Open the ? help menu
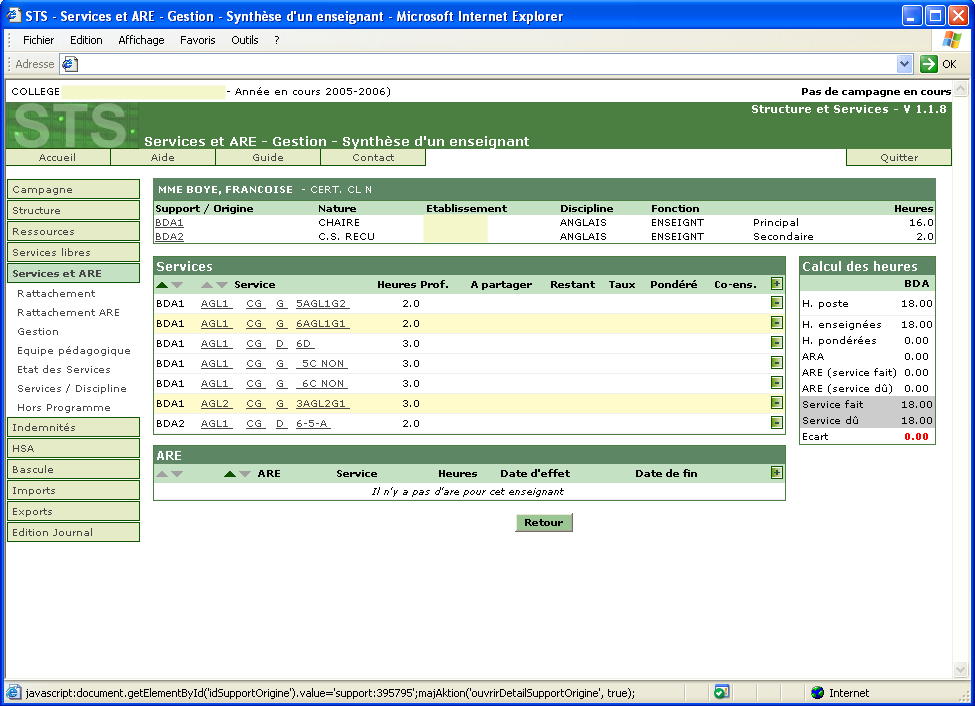The image size is (975, 706). (x=277, y=40)
